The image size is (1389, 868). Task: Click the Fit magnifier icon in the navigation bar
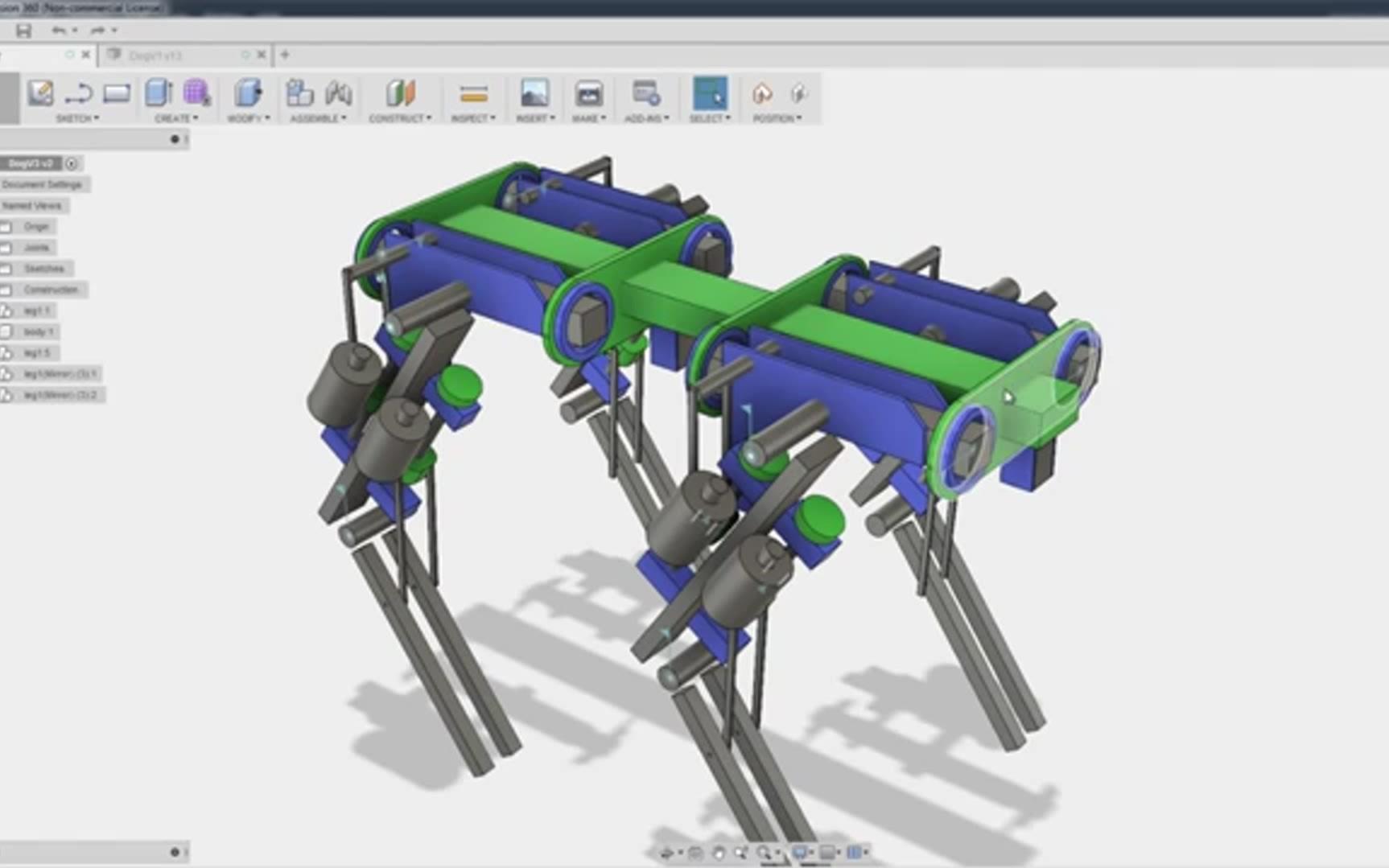click(x=763, y=853)
